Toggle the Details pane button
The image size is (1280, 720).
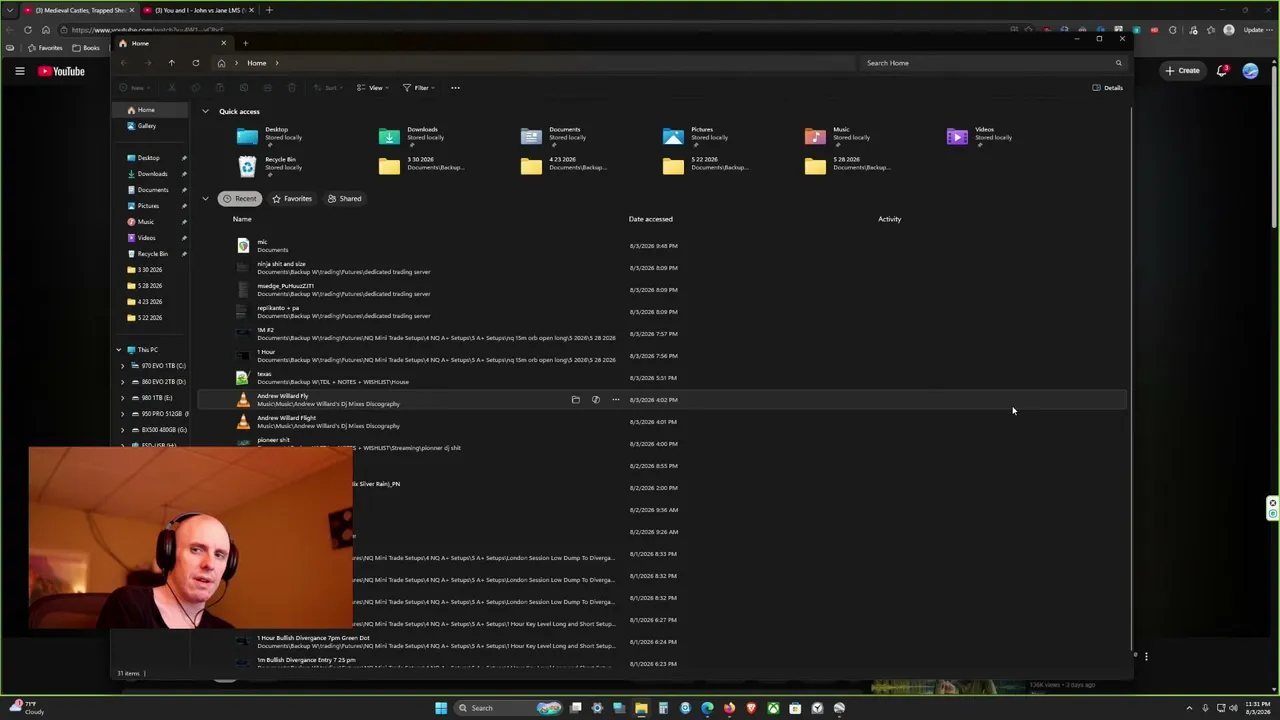(1107, 88)
